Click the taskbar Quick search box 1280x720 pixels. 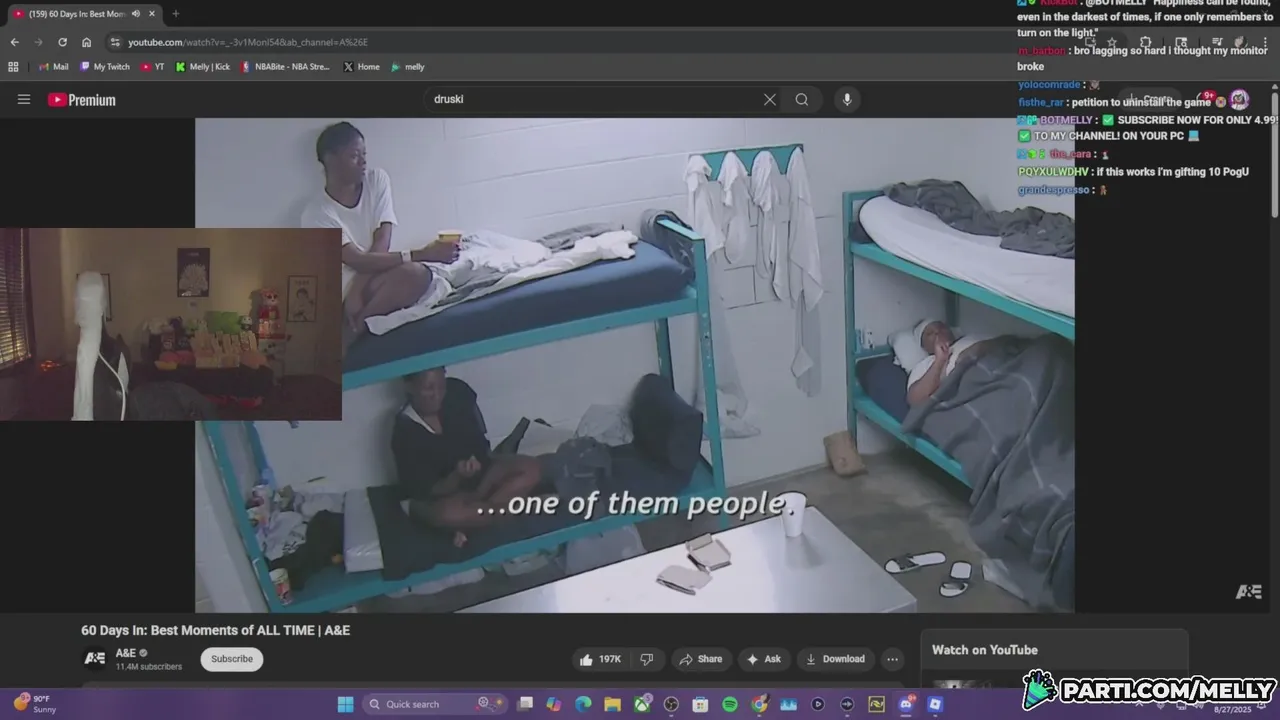tap(435, 704)
